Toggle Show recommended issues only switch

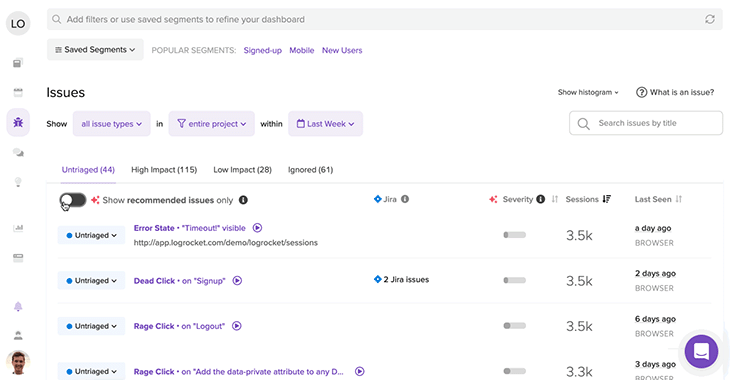(x=73, y=200)
